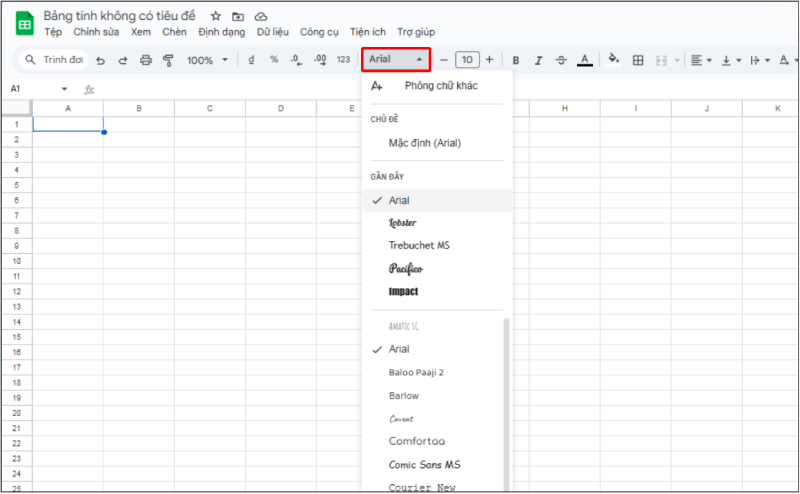Open horizontal align dropdown
Viewport: 800px width, 494px height.
point(701,60)
